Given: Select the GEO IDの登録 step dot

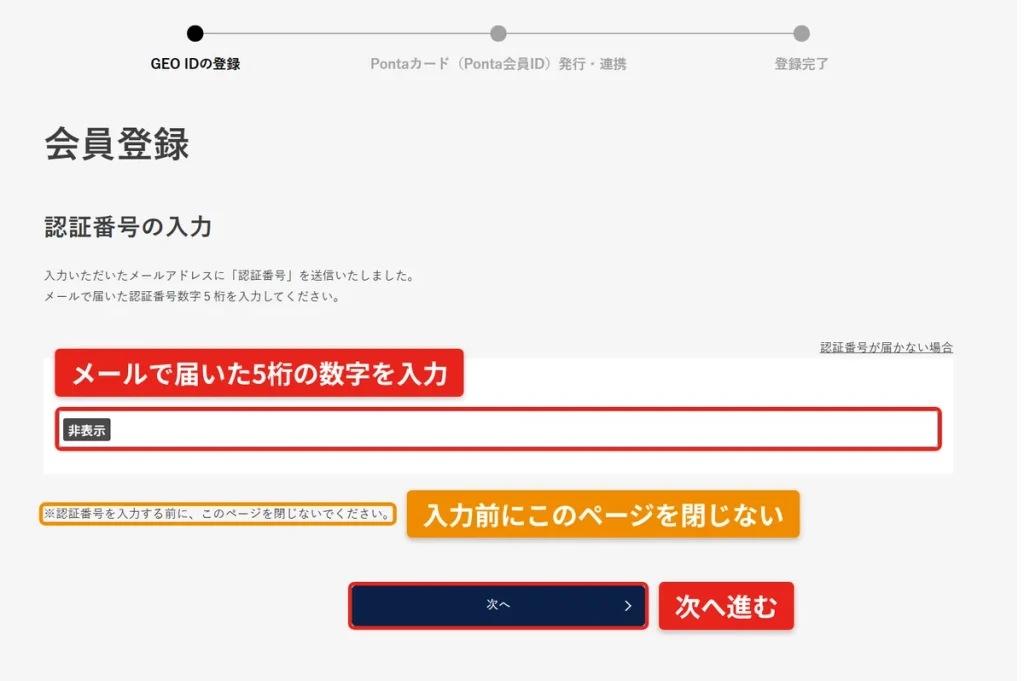Looking at the screenshot, I should pos(195,33).
